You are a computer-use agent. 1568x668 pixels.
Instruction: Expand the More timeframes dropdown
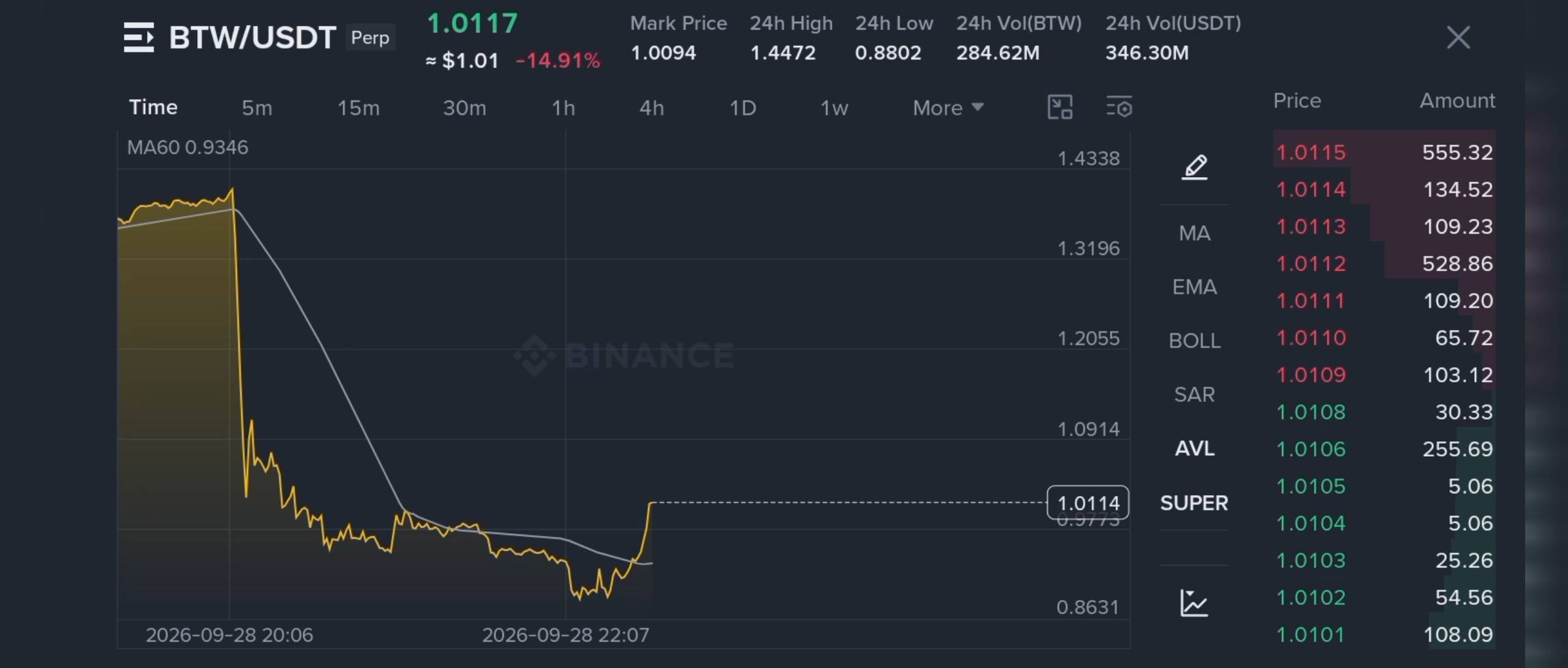tap(948, 108)
